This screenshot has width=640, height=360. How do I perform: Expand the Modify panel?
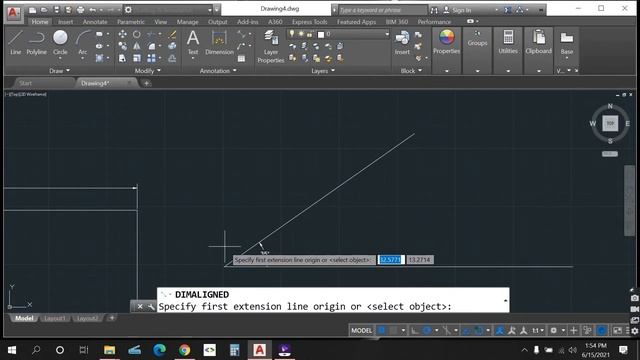click(147, 71)
